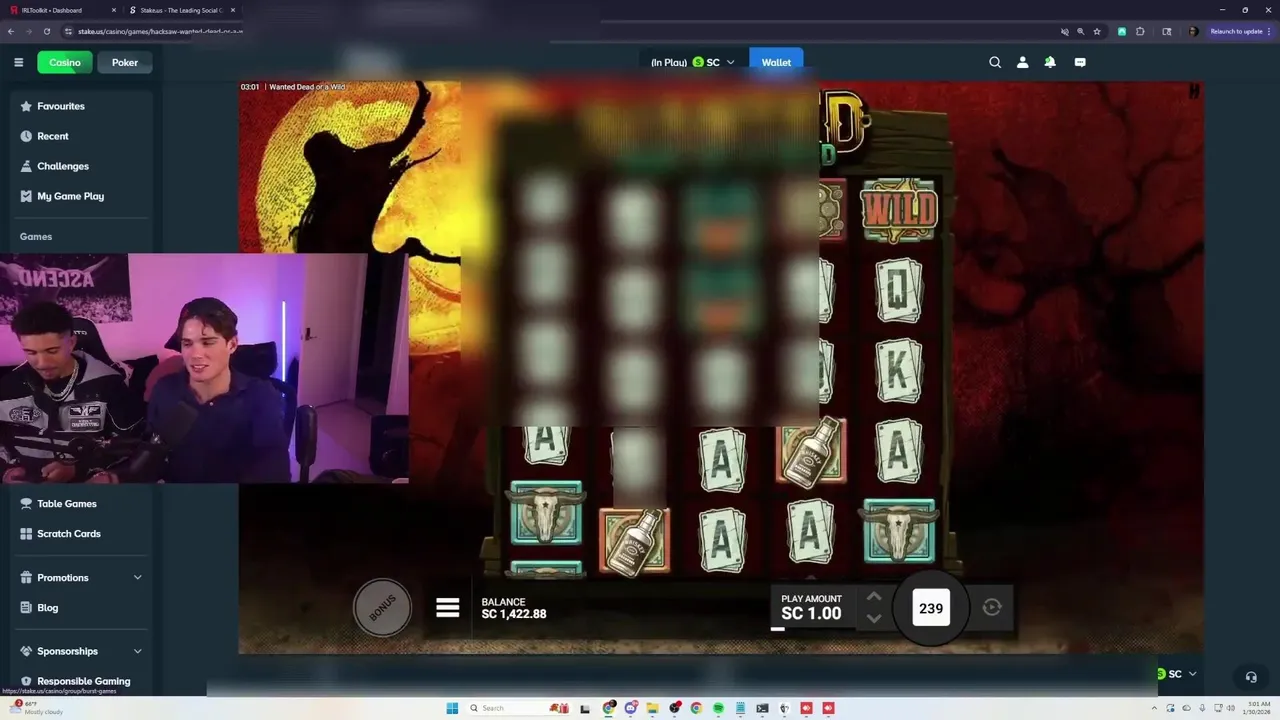This screenshot has height=720, width=1280.
Task: Open the site search
Action: click(995, 62)
